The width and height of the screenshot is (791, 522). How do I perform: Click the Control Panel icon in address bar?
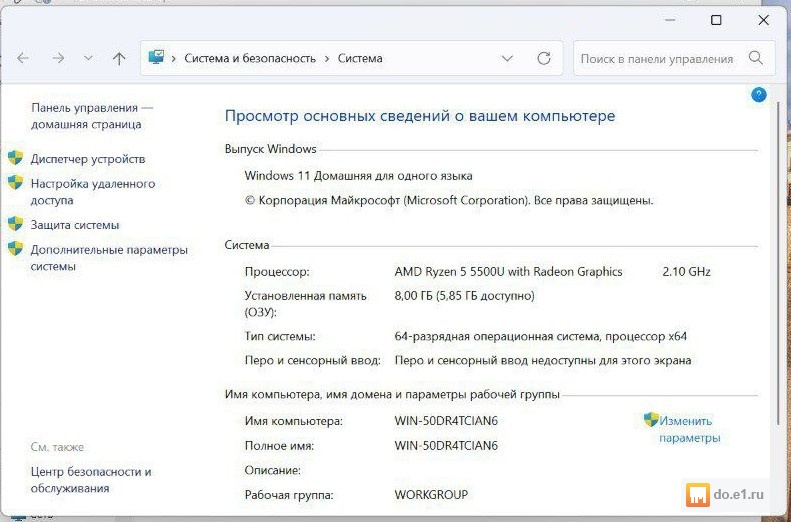[156, 57]
